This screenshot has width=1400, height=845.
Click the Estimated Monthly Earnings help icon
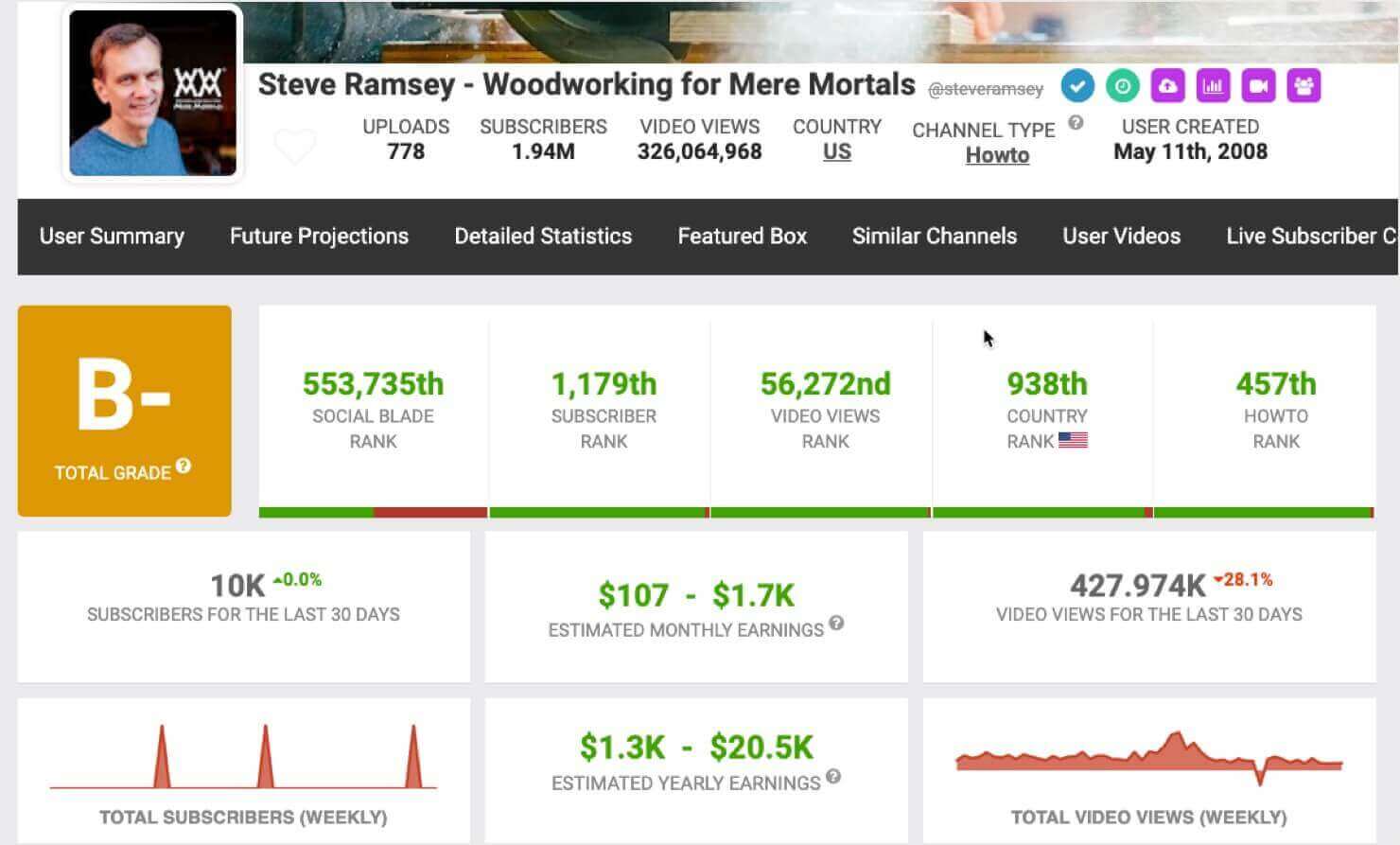click(x=836, y=625)
